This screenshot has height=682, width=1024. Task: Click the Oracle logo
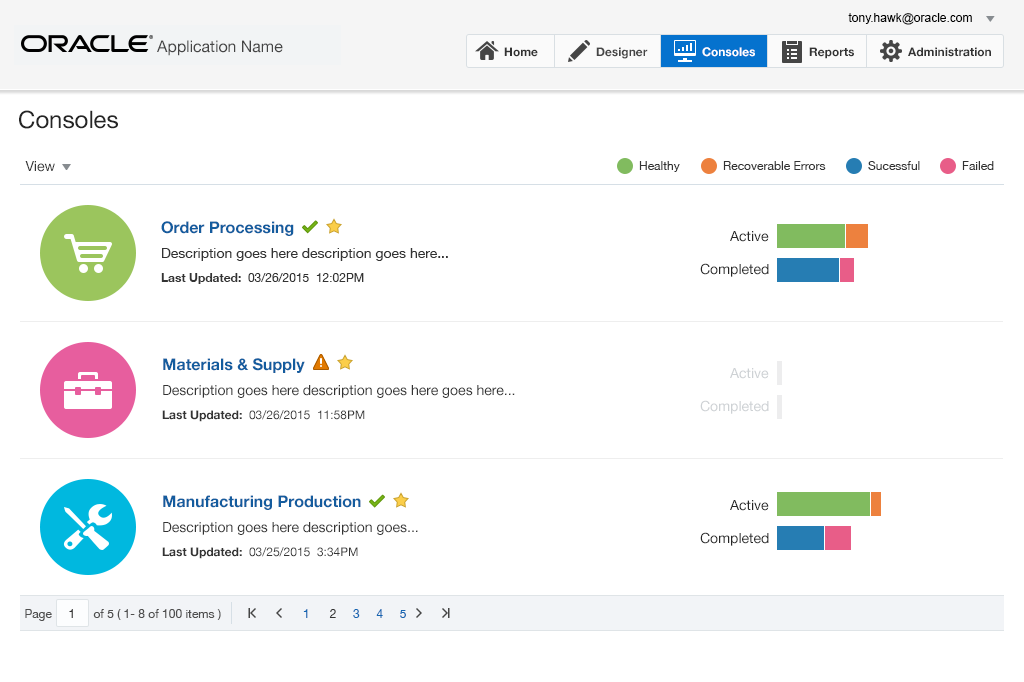pyautogui.click(x=86, y=44)
